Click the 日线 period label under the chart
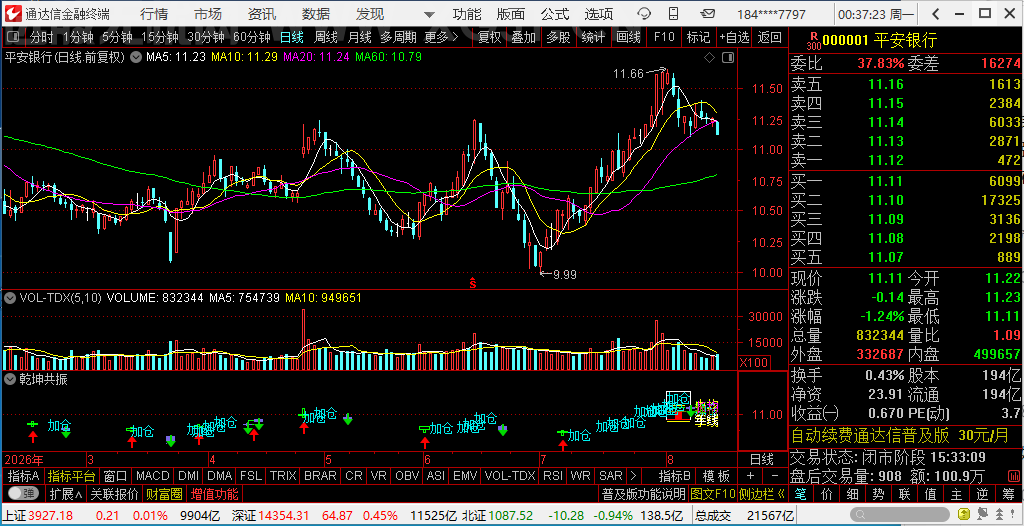The width and height of the screenshot is (1024, 526). point(761,459)
